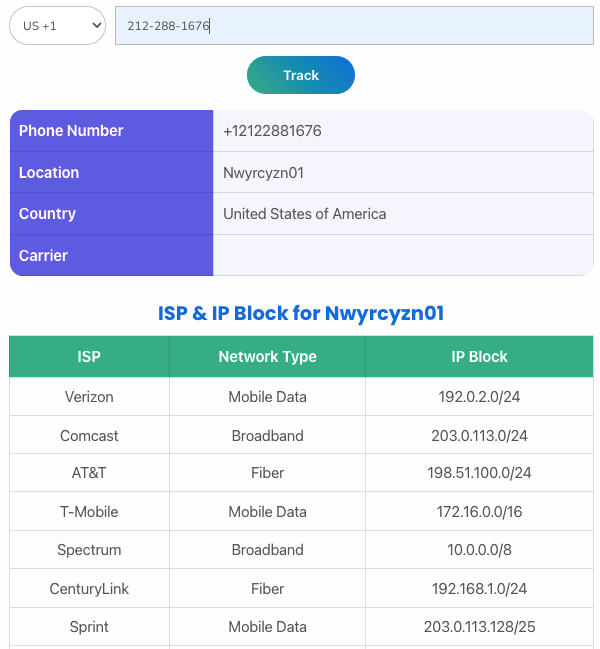Click the CenturyLink ISP cell
Screen dimensions: 600x649
(x=89, y=589)
